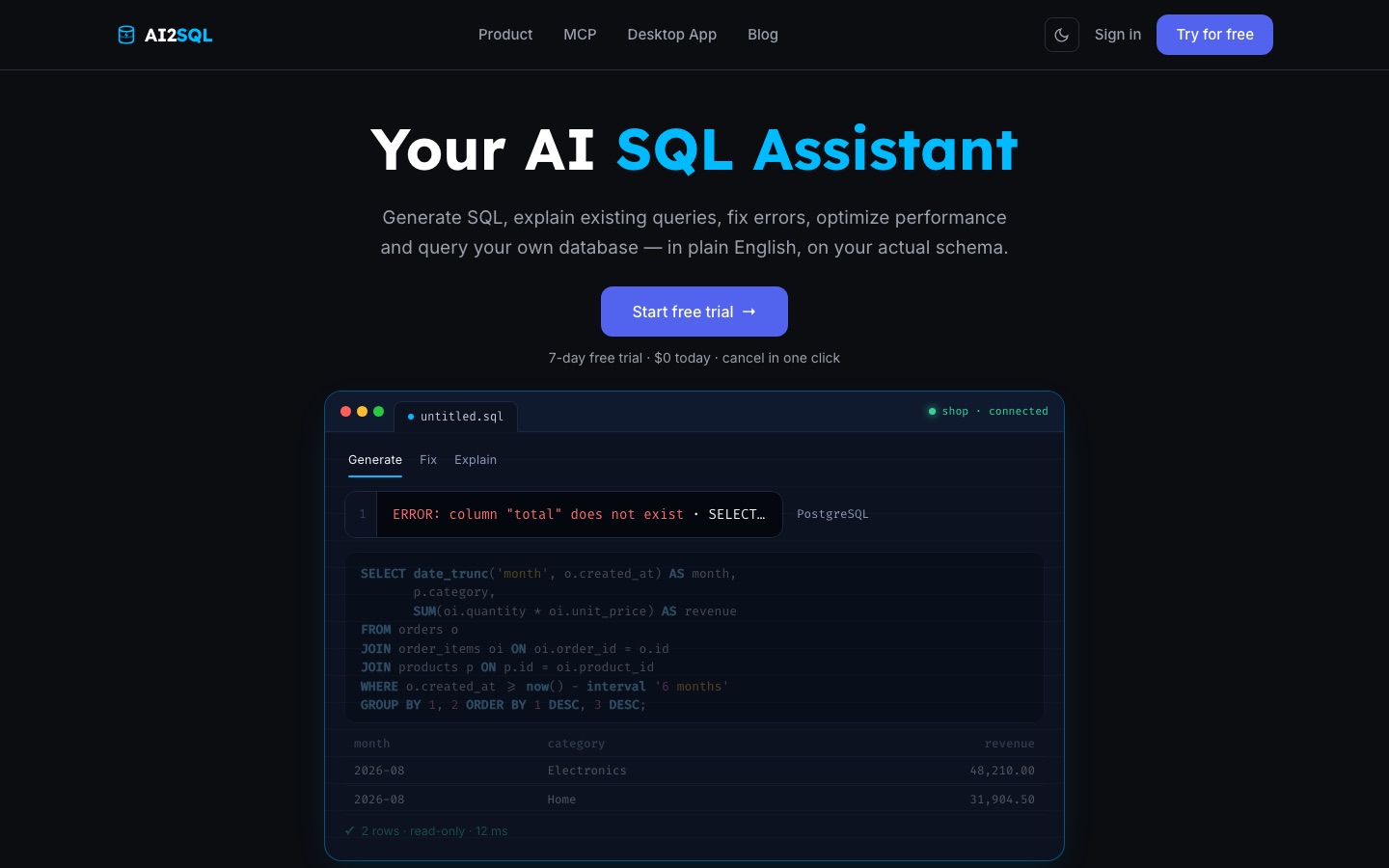1389x868 pixels.
Task: Click the 48,210.00 revenue value
Action: pyautogui.click(x=1002, y=771)
